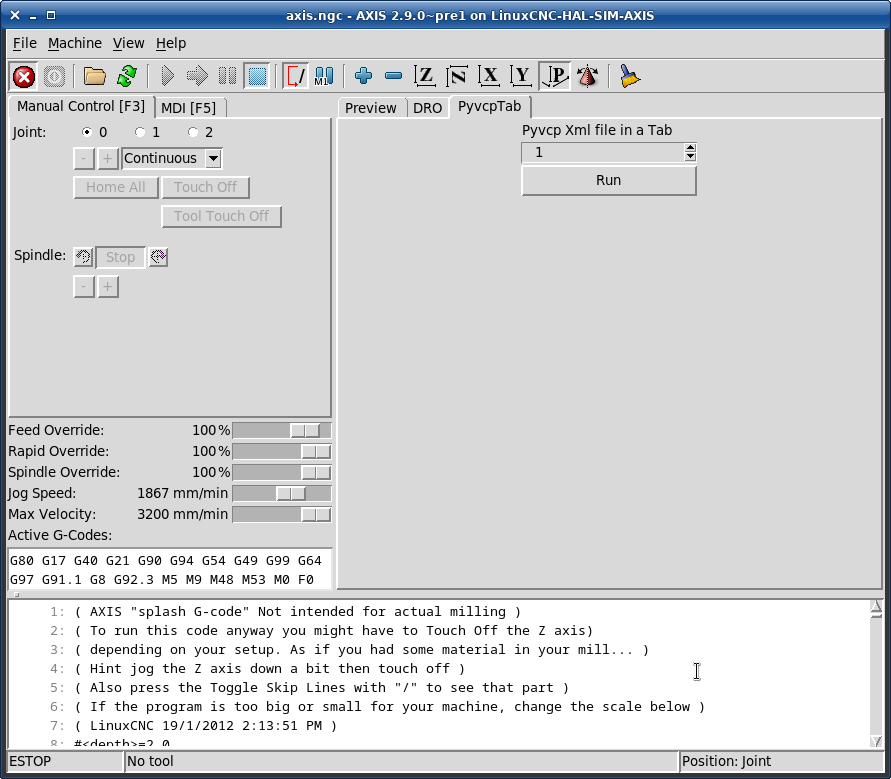Click the Run button in PyvcpTab
This screenshot has width=891, height=779.
609,181
